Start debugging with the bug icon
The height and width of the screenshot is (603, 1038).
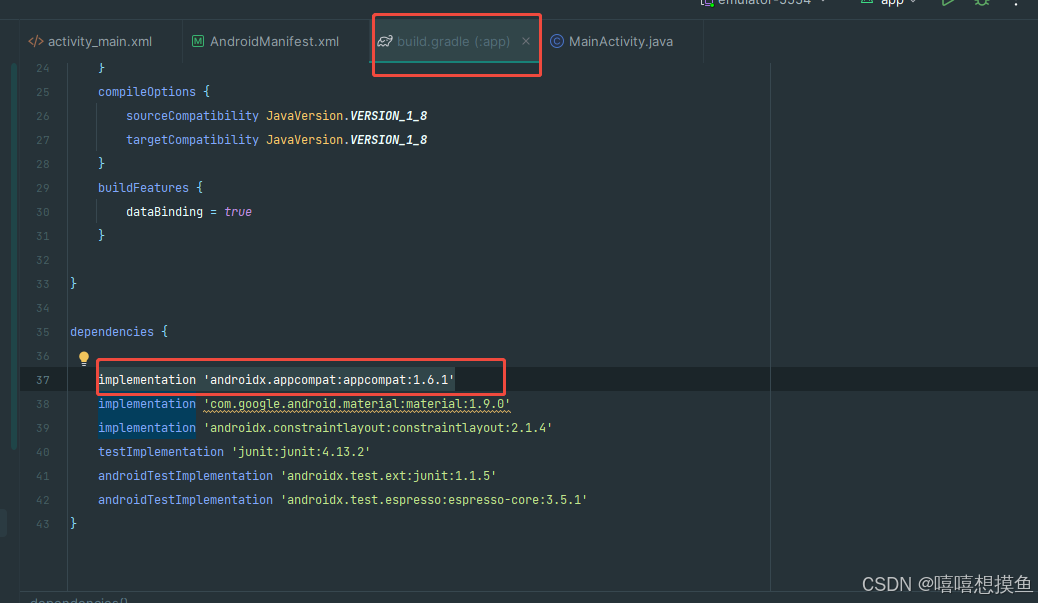point(981,4)
